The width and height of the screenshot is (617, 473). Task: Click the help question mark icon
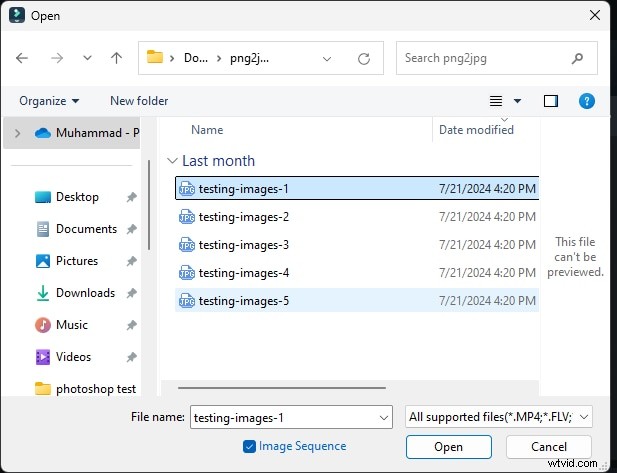(x=587, y=101)
